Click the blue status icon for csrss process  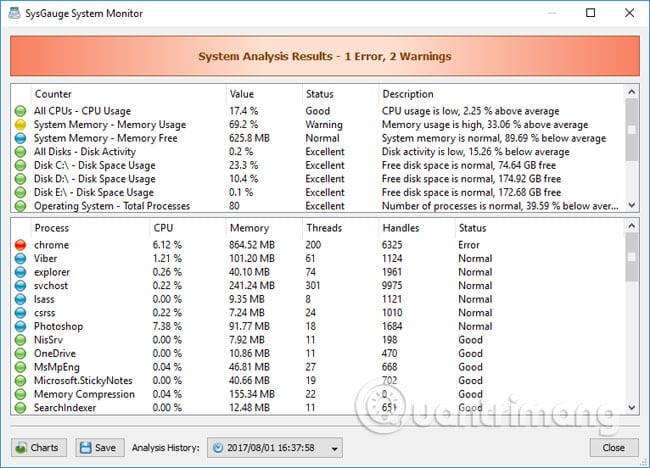[x=20, y=313]
